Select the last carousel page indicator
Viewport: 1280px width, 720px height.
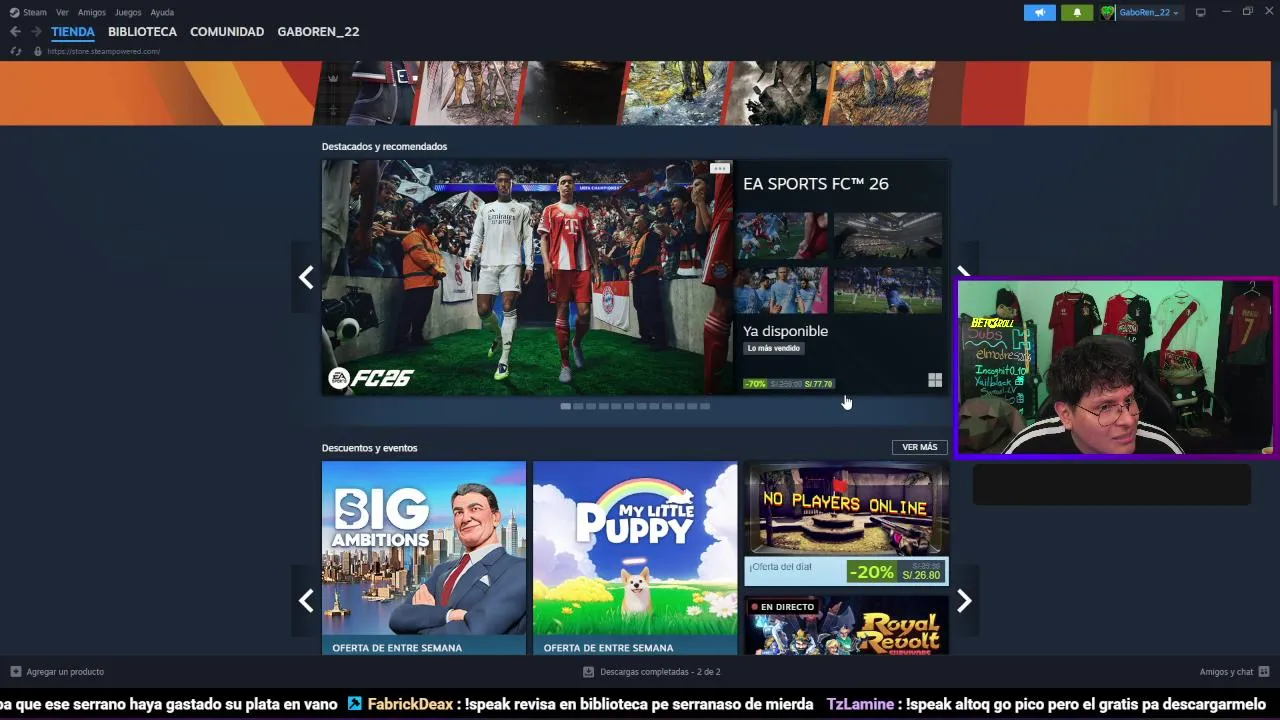tap(705, 406)
